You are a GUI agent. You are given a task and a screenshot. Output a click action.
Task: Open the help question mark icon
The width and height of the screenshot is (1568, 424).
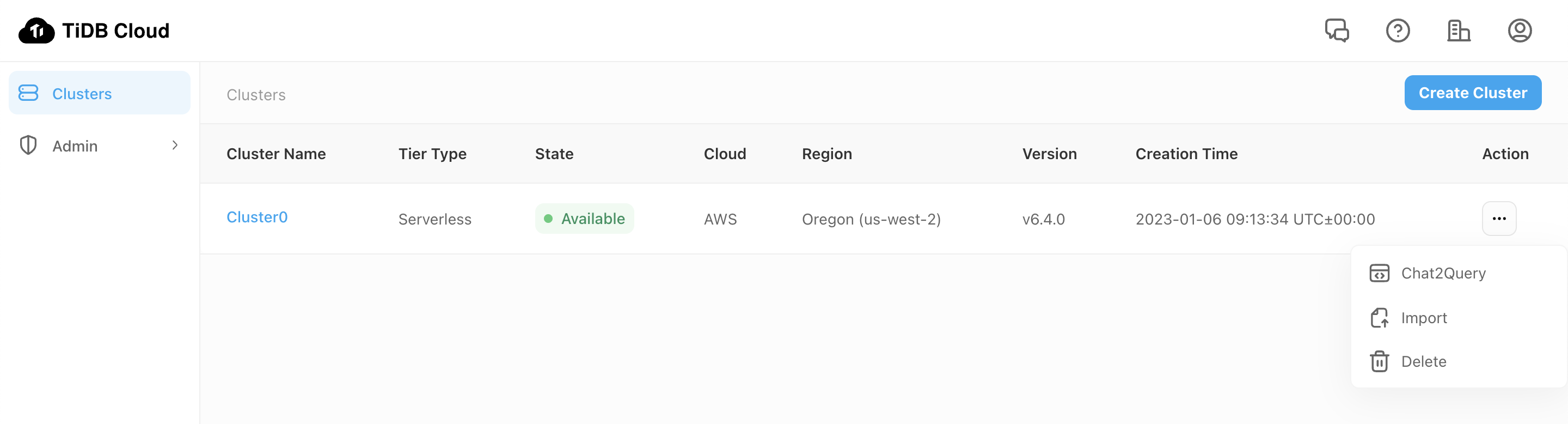[x=1398, y=31]
